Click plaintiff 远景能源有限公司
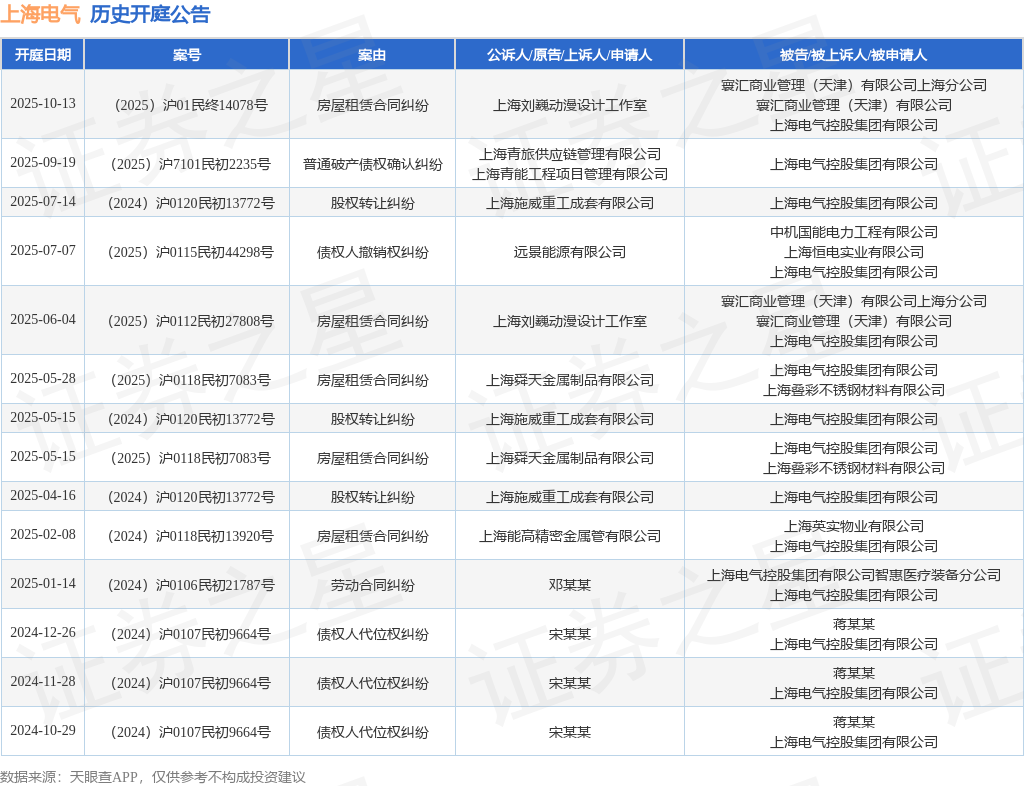 pyautogui.click(x=569, y=252)
